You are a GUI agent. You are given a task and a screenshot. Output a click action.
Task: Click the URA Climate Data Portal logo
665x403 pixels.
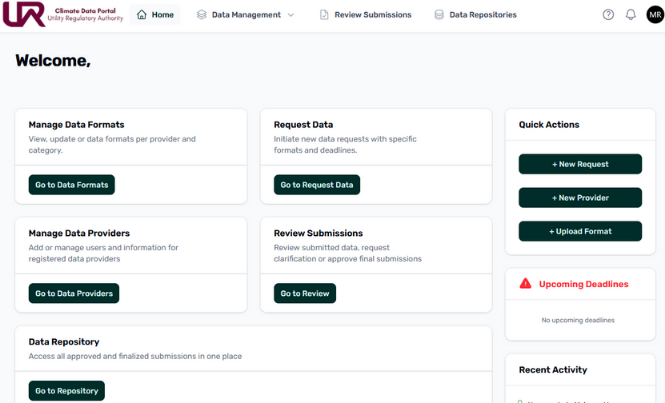[x=63, y=15]
